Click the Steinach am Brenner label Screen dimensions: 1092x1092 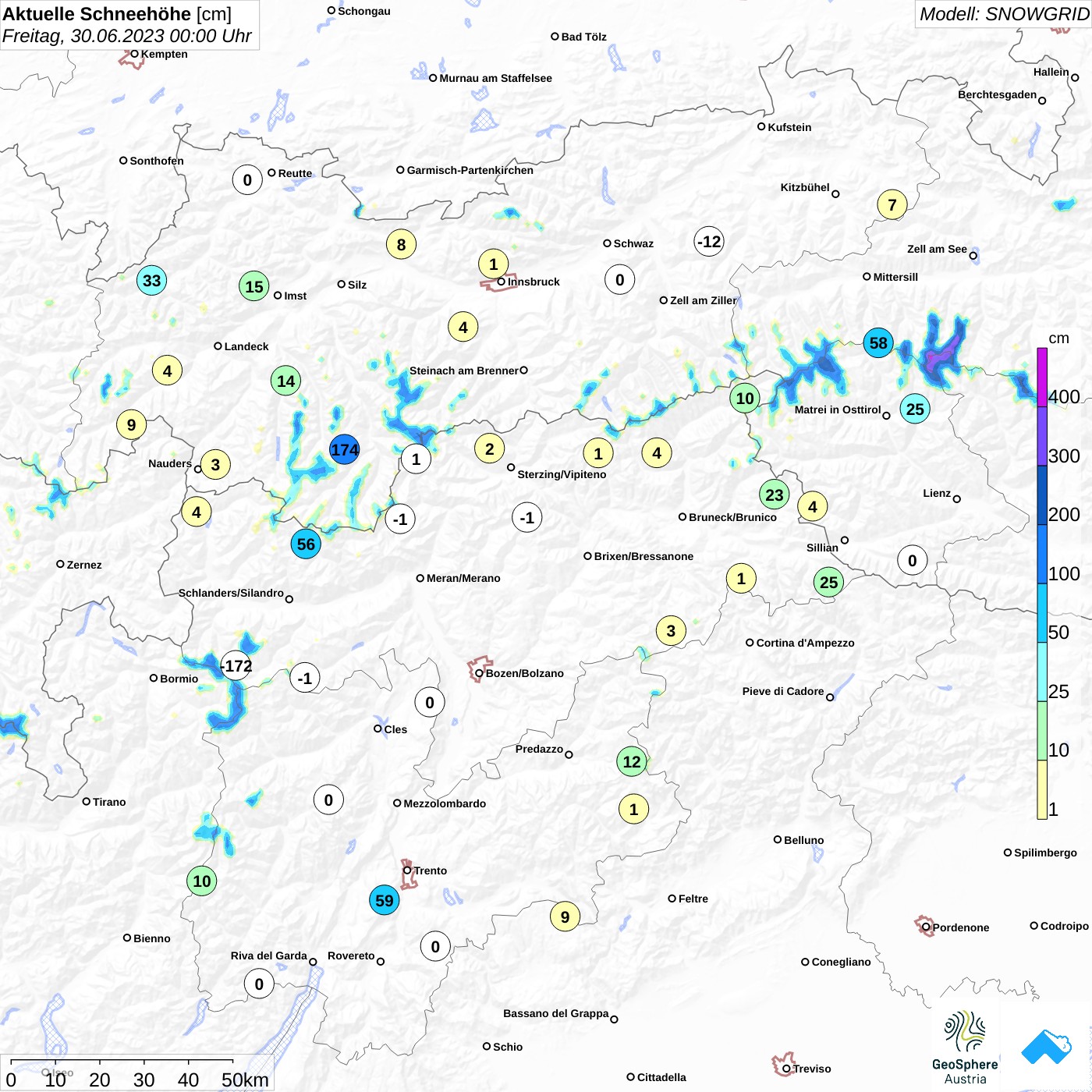point(464,370)
